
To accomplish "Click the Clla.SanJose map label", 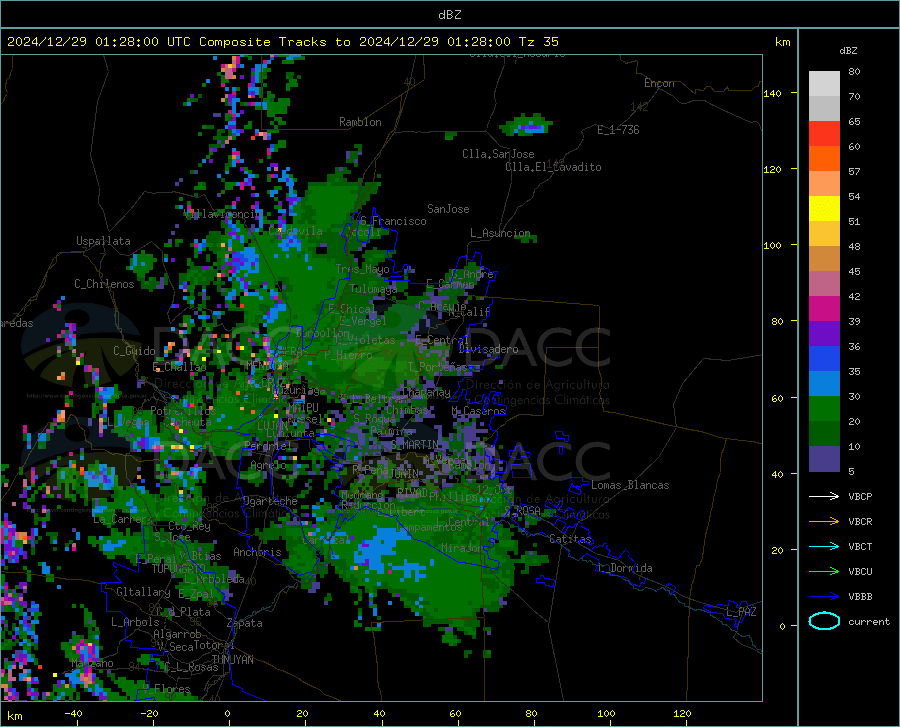I will 498,154.
